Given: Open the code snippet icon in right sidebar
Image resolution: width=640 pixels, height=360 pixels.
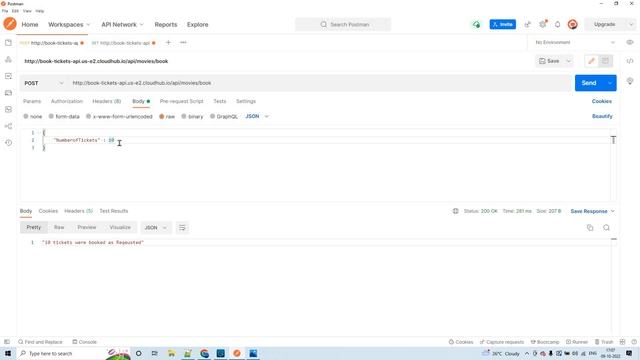Looking at the screenshot, I should click(x=630, y=61).
